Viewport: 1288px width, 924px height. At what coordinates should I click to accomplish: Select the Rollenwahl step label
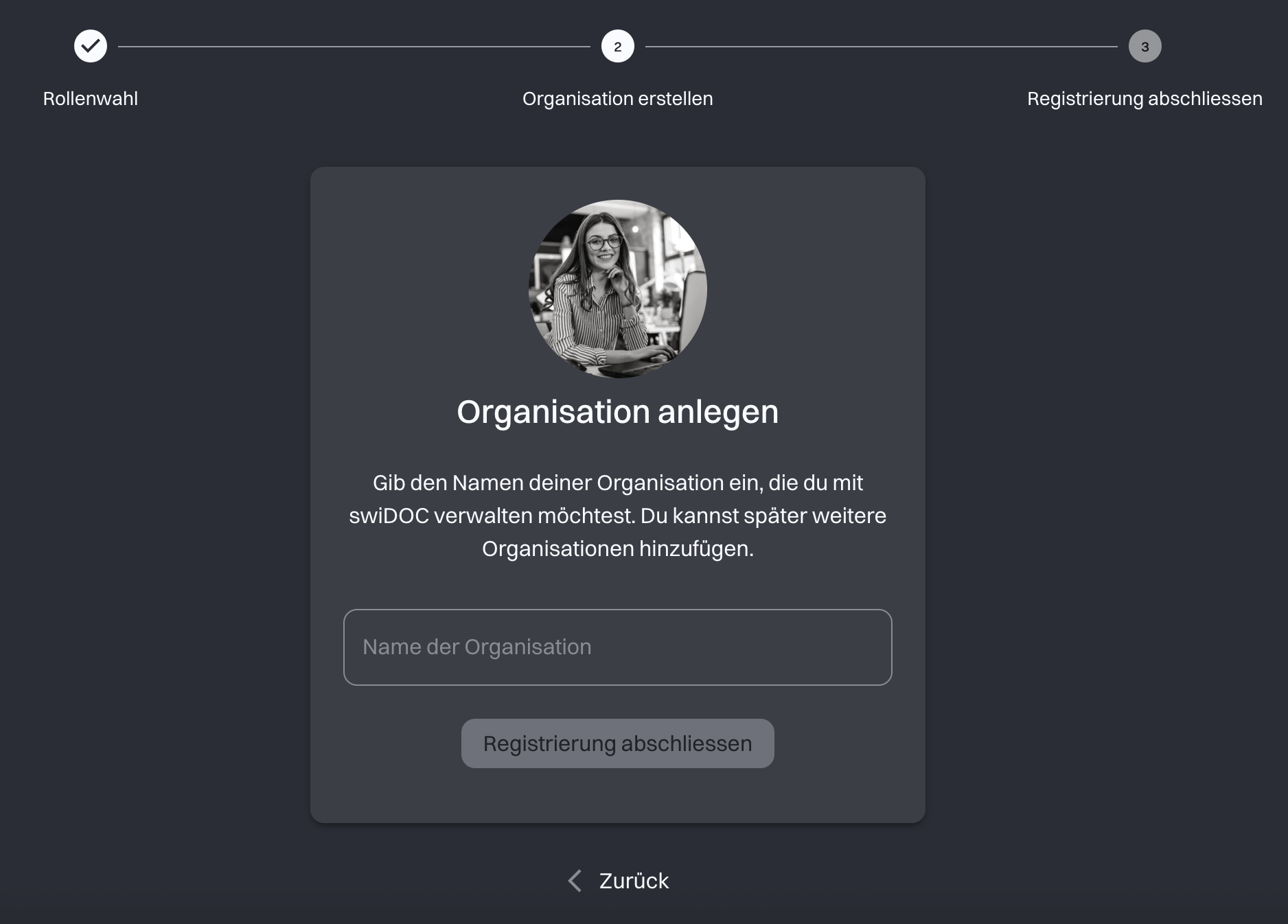91,99
